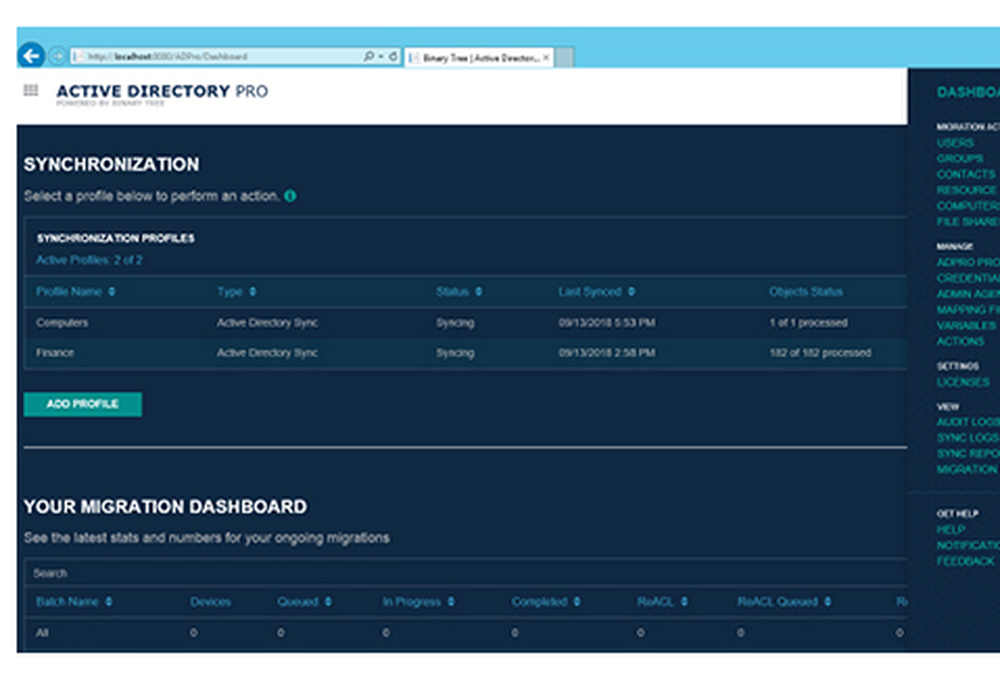Open Credentials link under Manage
Image resolution: width=1000 pixels, height=688 pixels.
pos(968,278)
